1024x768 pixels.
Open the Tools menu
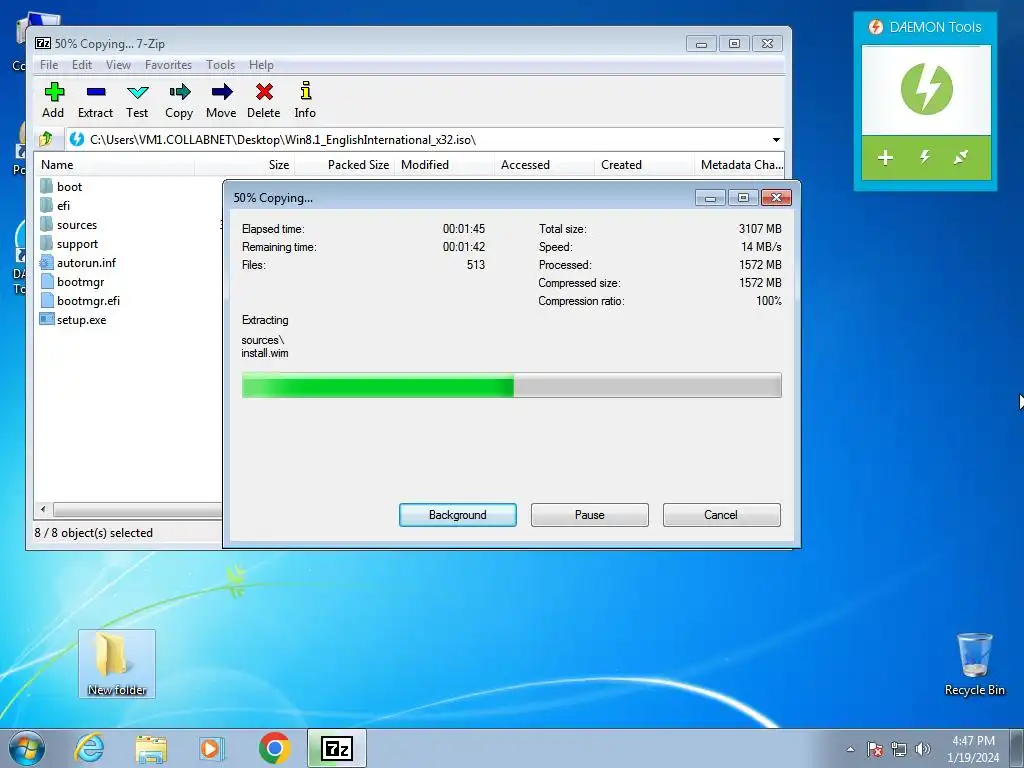(220, 65)
